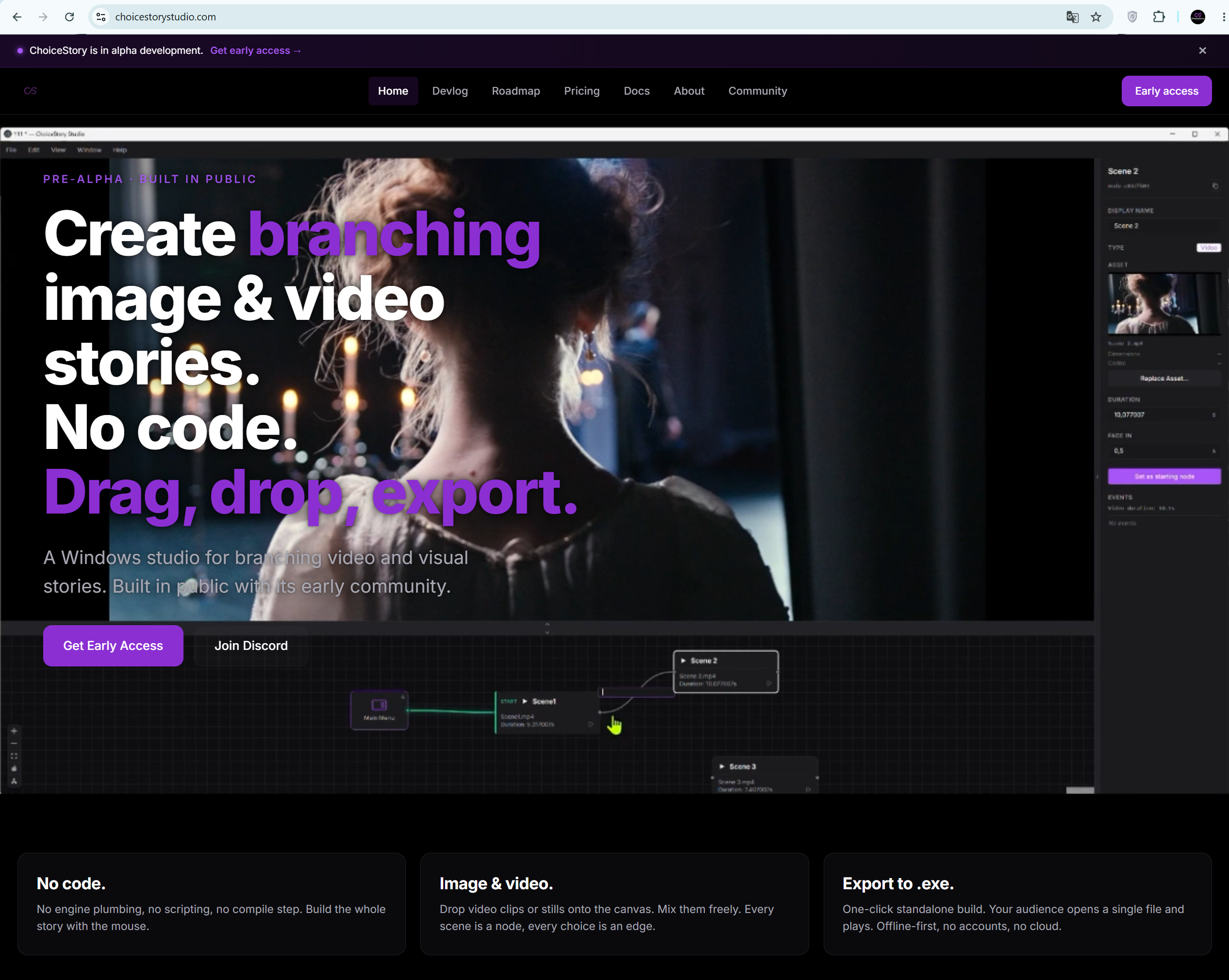
Task: Open the Window menu in the studio preview
Action: [x=89, y=150]
